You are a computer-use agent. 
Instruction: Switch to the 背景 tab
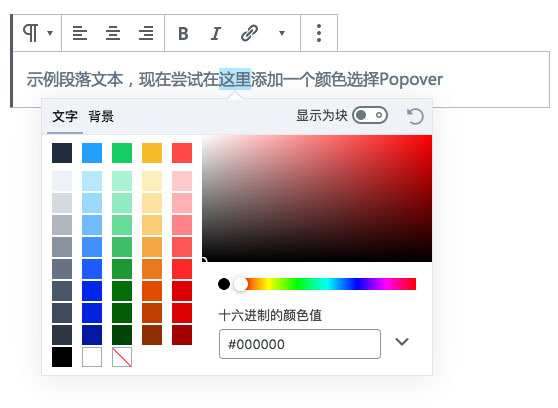point(101,116)
